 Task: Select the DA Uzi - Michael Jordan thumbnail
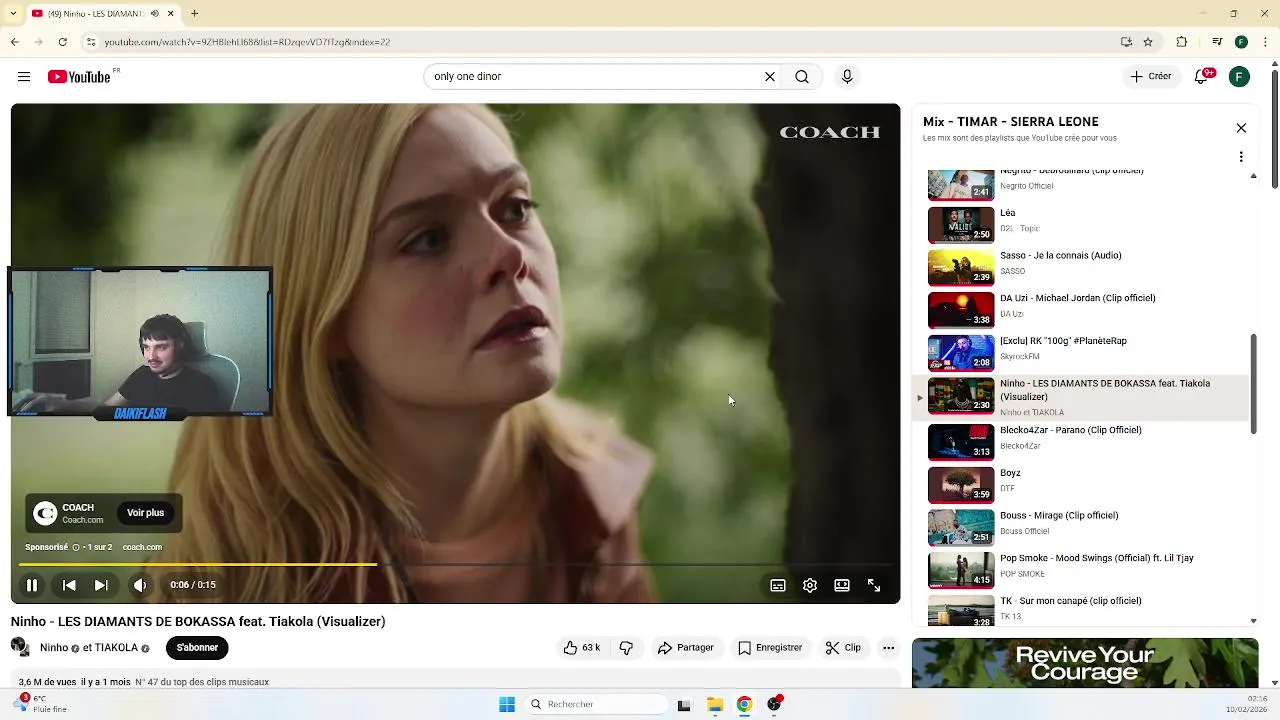(x=961, y=310)
